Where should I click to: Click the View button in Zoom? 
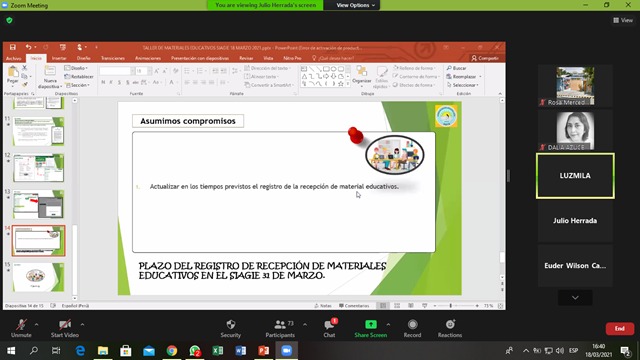pos(623,20)
